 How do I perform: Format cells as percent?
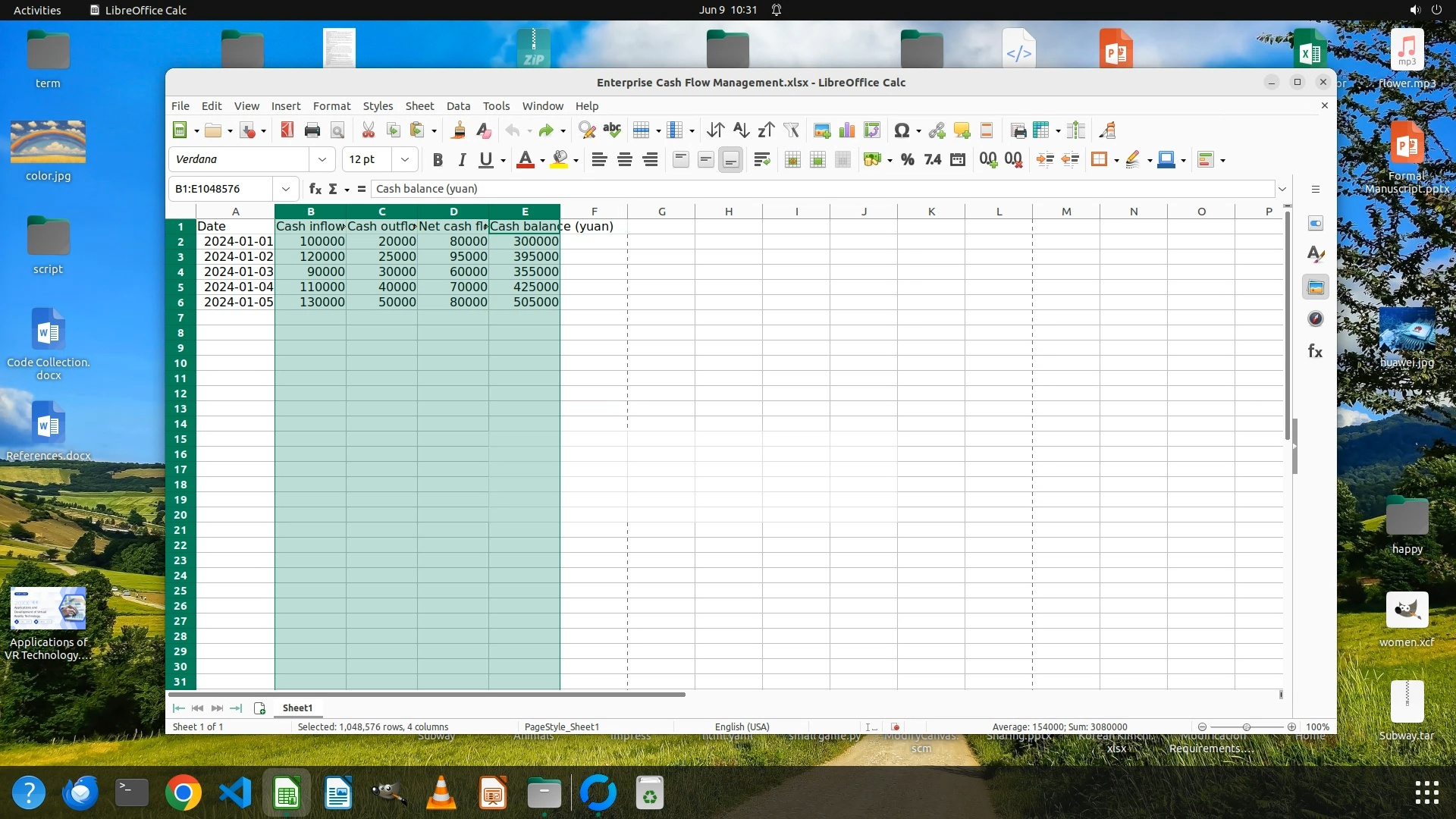tap(907, 159)
